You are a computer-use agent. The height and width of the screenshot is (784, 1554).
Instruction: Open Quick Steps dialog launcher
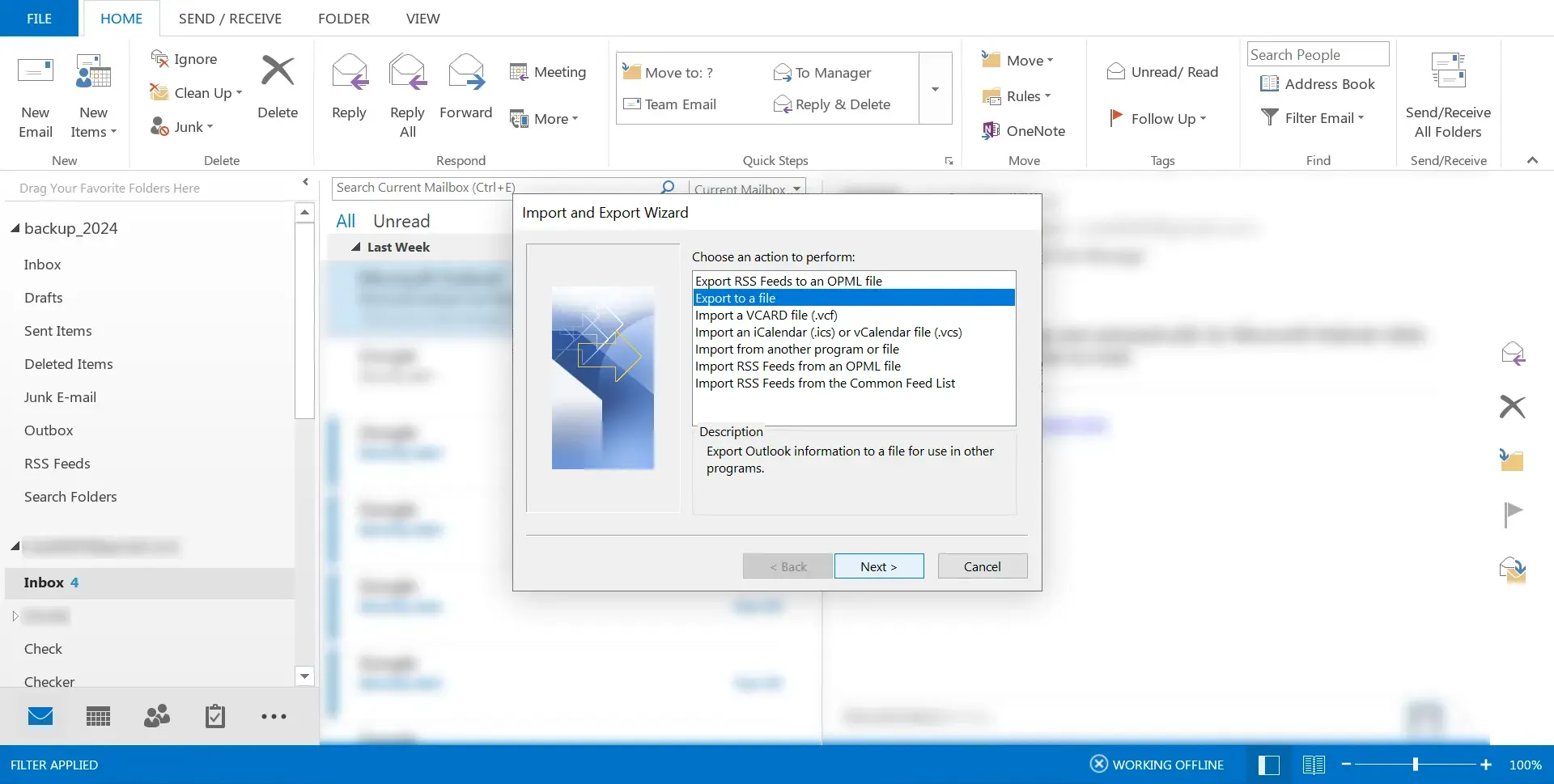(949, 161)
